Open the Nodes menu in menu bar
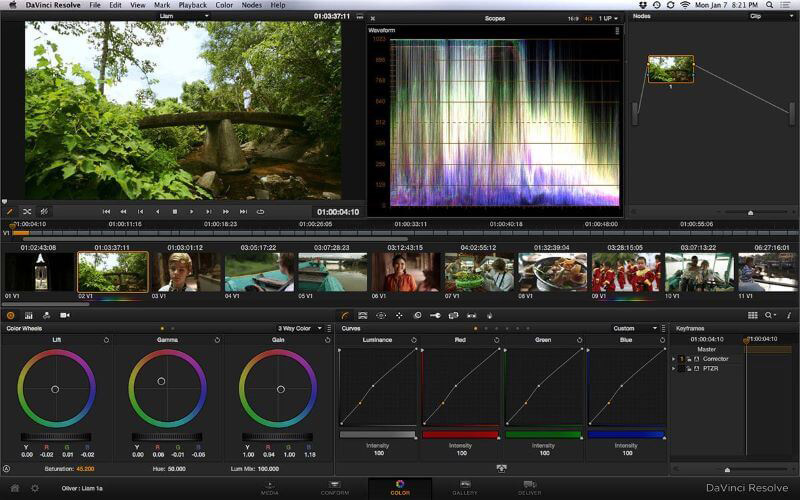This screenshot has height=500, width=800. [250, 5]
